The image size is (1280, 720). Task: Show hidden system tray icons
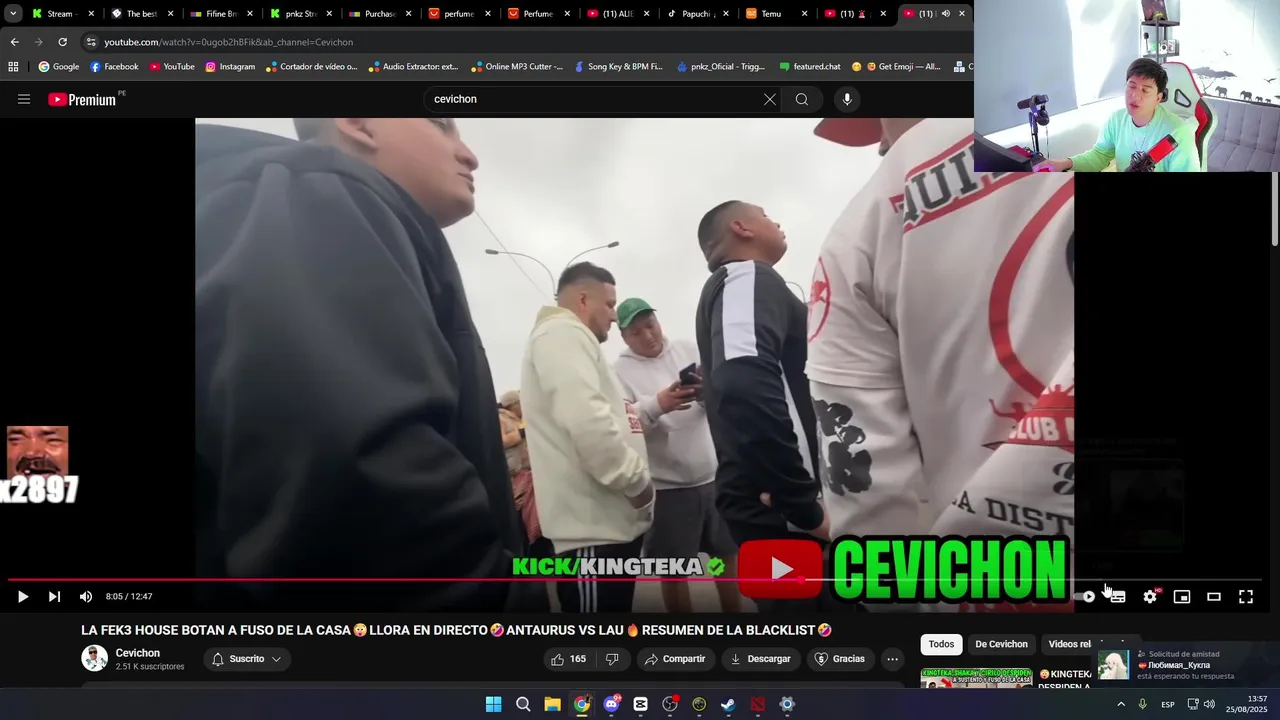[x=1120, y=704]
